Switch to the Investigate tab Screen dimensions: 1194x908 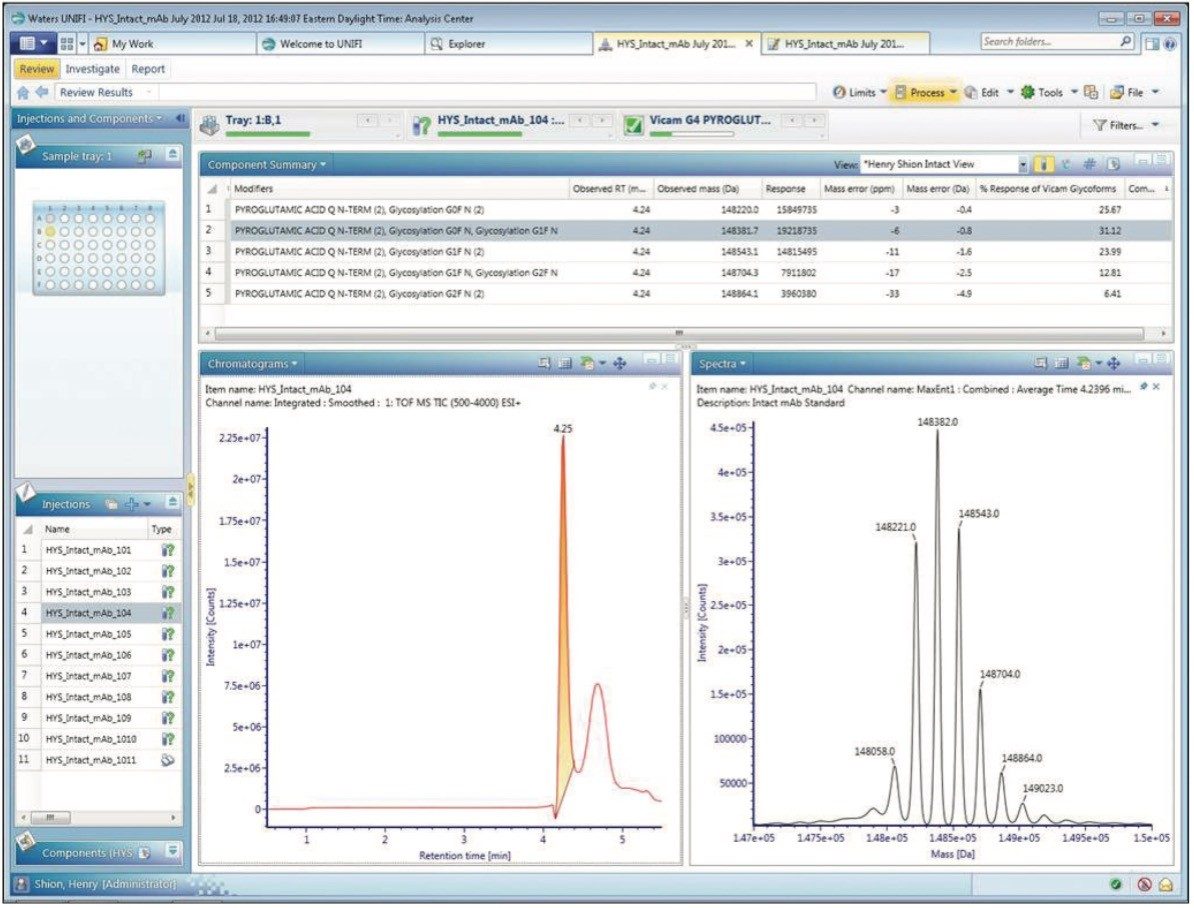click(x=93, y=69)
